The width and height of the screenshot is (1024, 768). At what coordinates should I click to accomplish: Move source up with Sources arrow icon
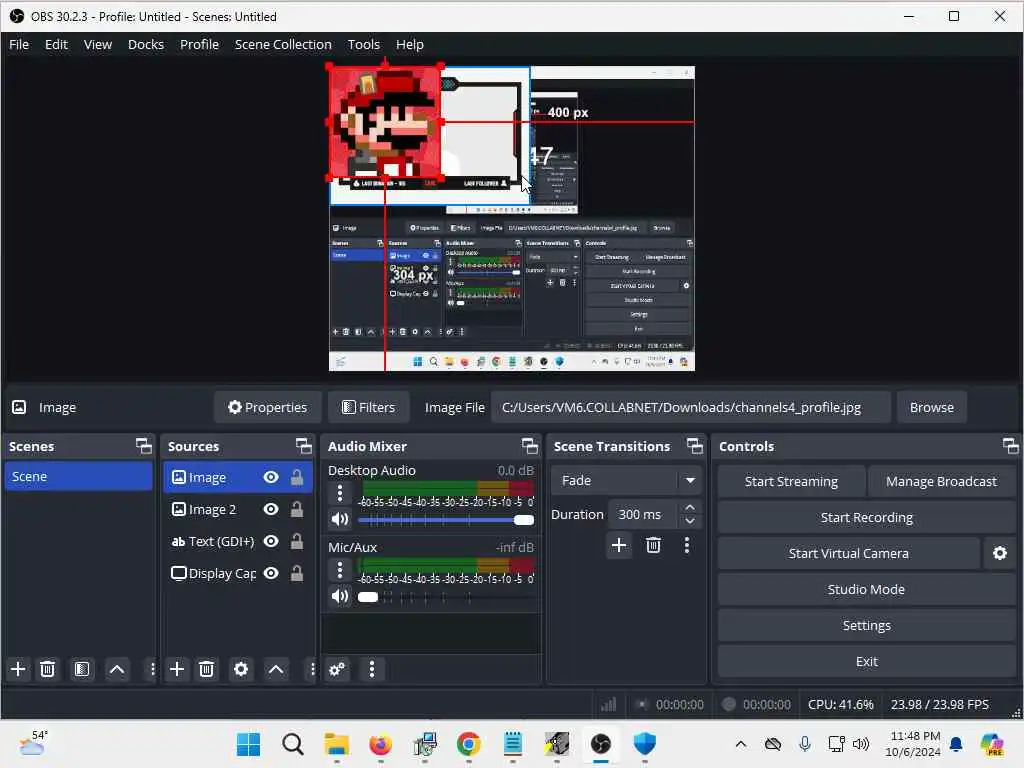pos(276,669)
